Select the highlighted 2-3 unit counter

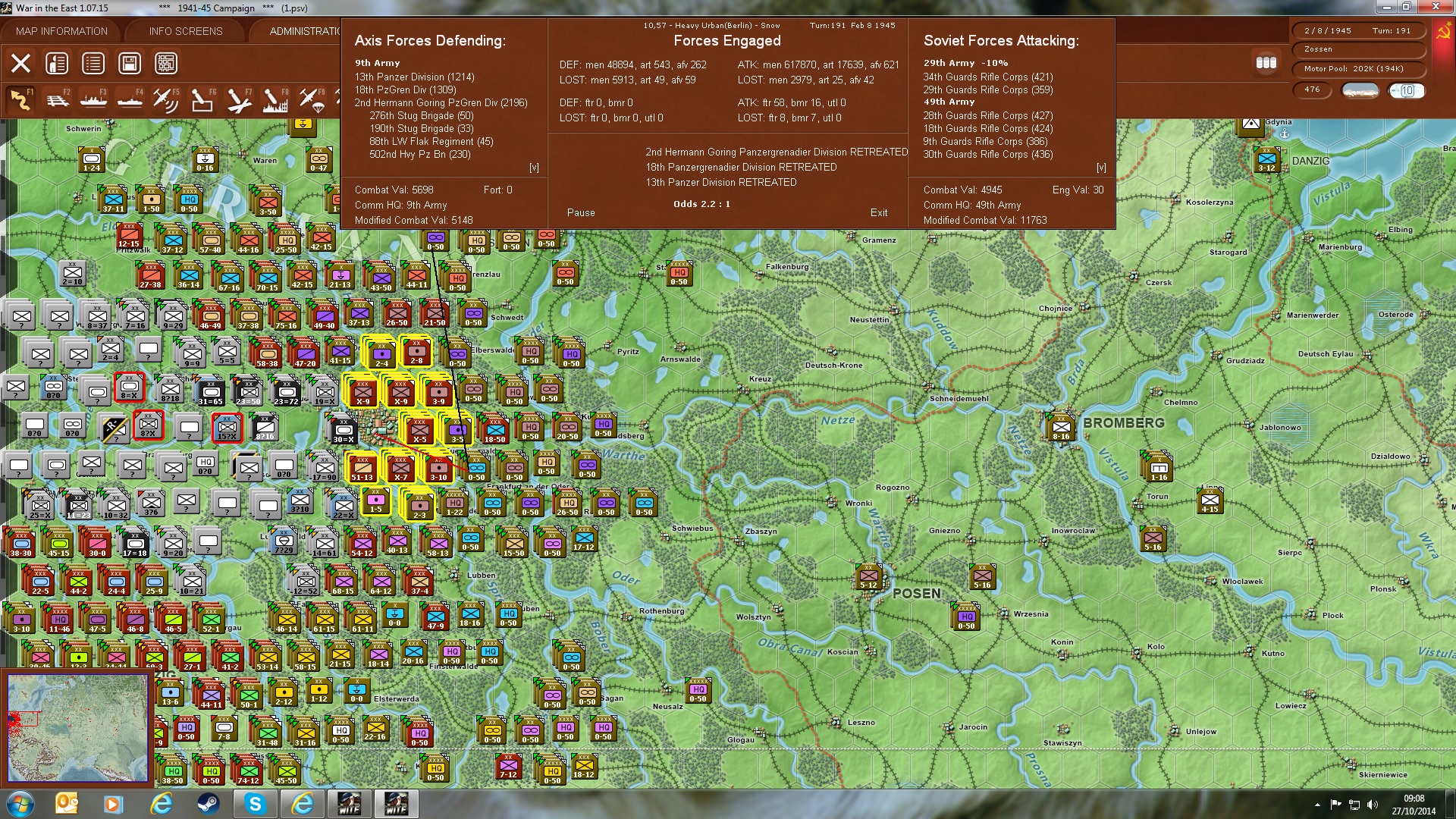coord(419,506)
